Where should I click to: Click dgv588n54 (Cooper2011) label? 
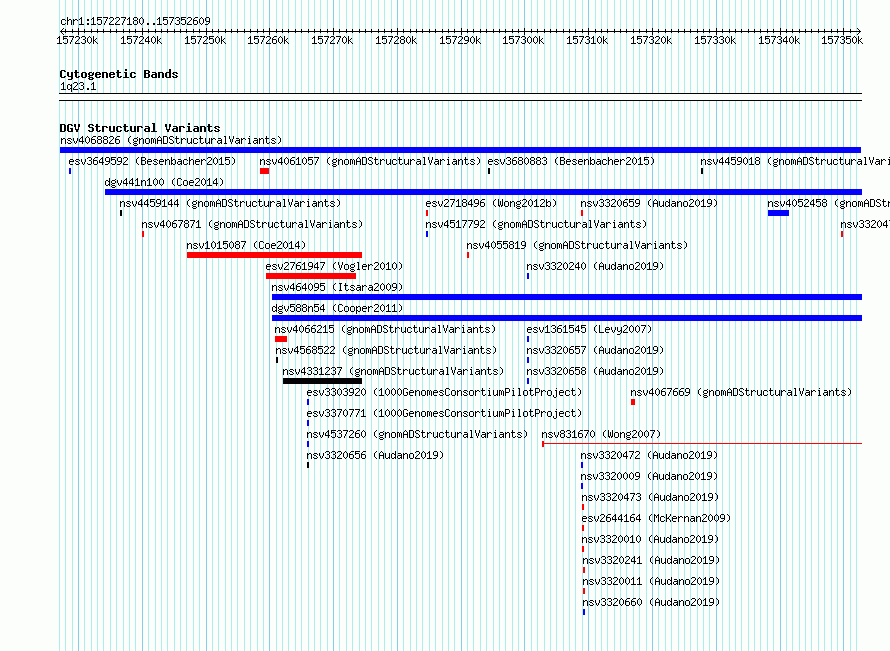337,308
